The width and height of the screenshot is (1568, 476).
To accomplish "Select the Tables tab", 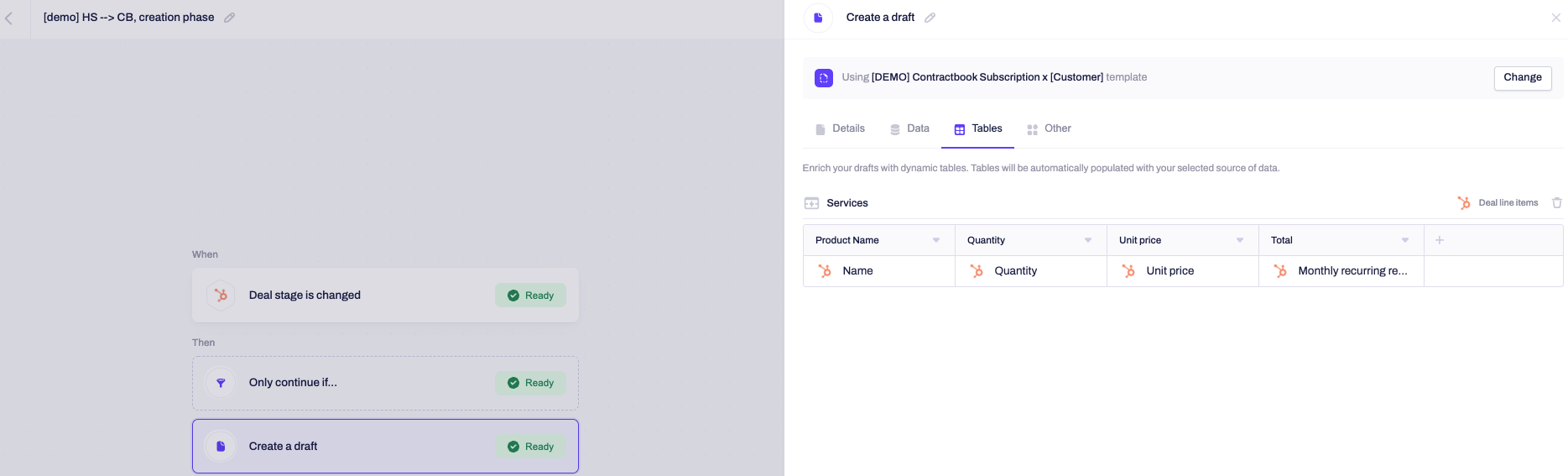I will point(977,128).
